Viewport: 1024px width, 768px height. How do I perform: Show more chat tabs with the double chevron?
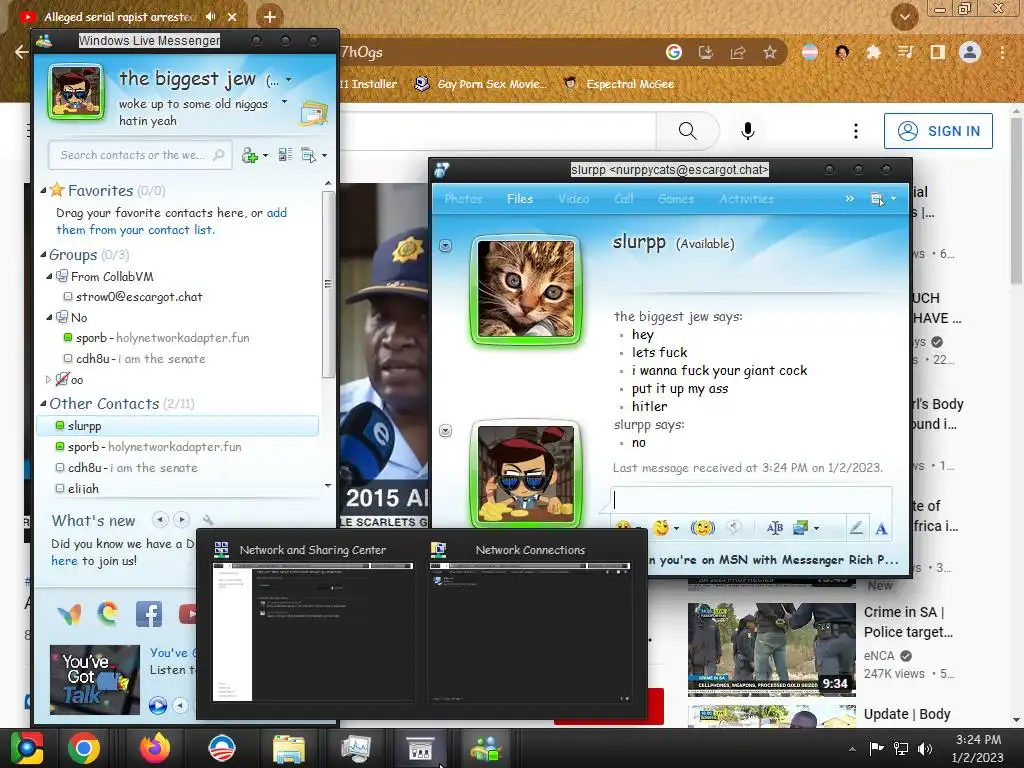coord(850,199)
